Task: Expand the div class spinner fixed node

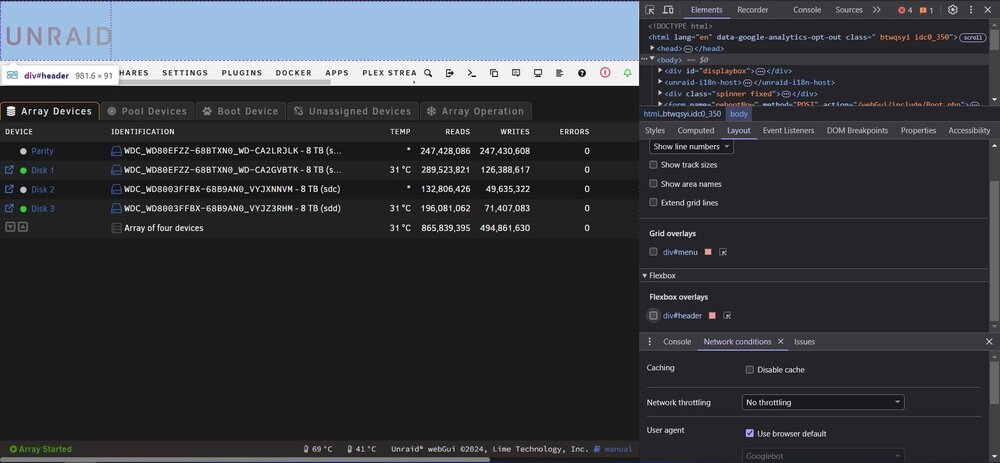Action: click(660, 94)
